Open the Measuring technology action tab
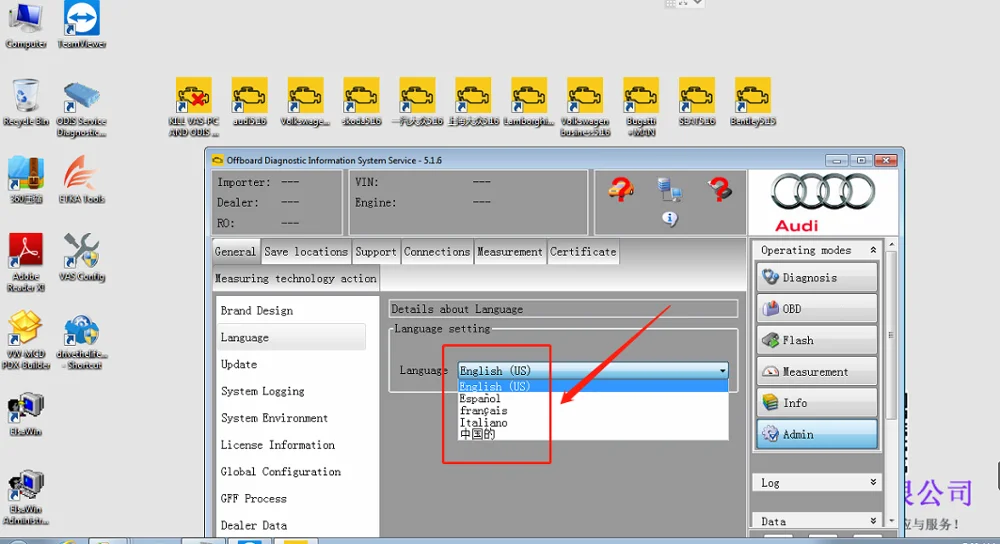This screenshot has width=1000, height=544. point(296,279)
